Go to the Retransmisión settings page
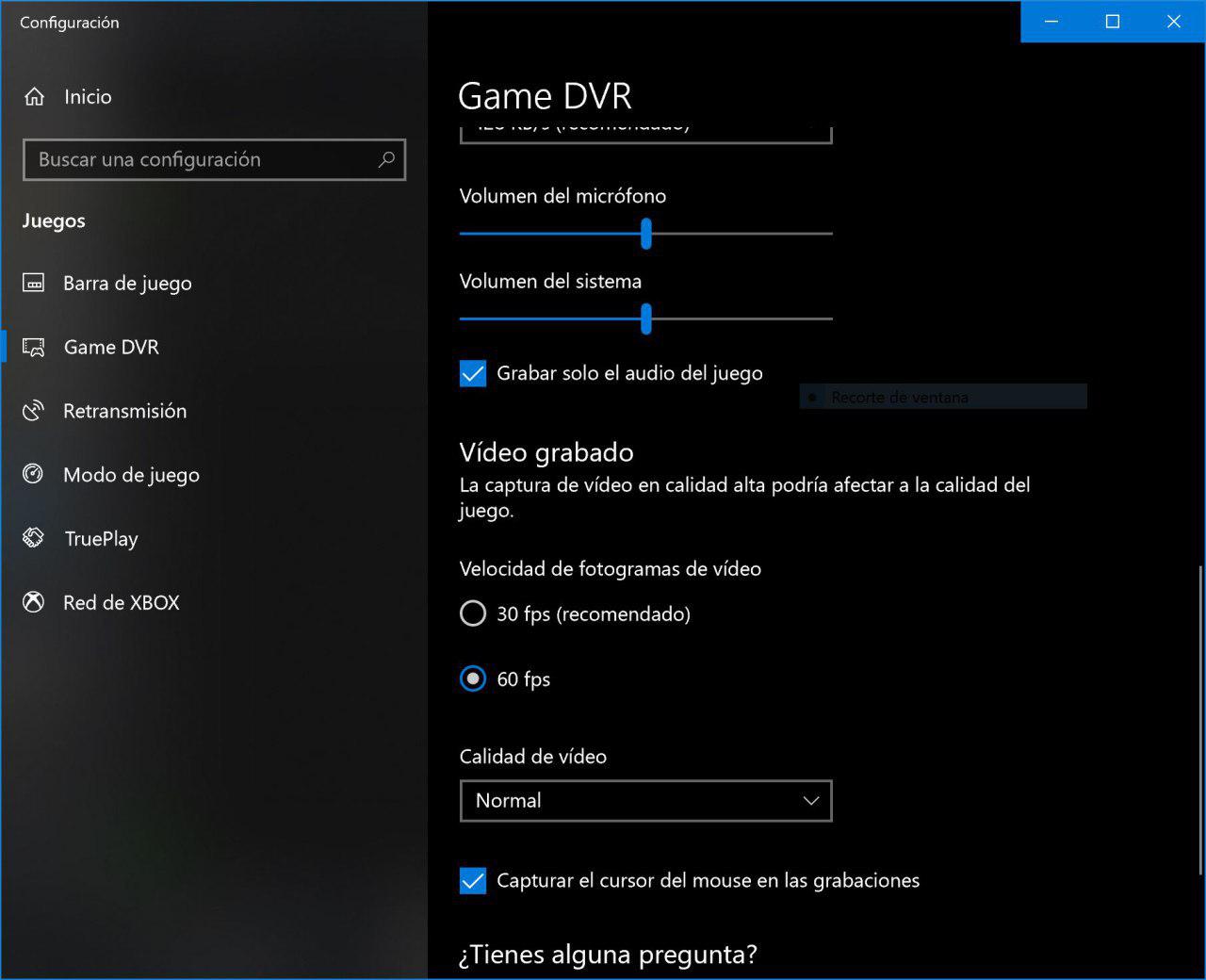 [x=124, y=411]
